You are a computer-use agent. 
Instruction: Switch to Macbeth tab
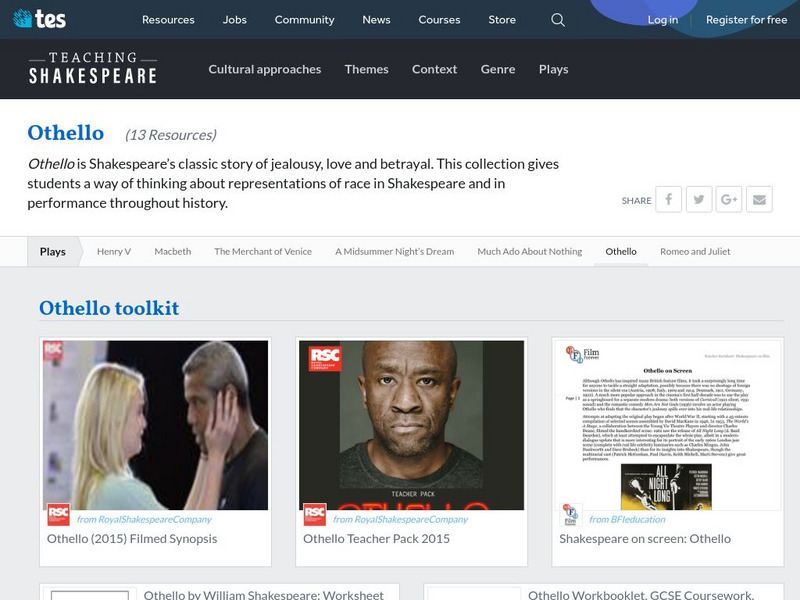coord(173,252)
